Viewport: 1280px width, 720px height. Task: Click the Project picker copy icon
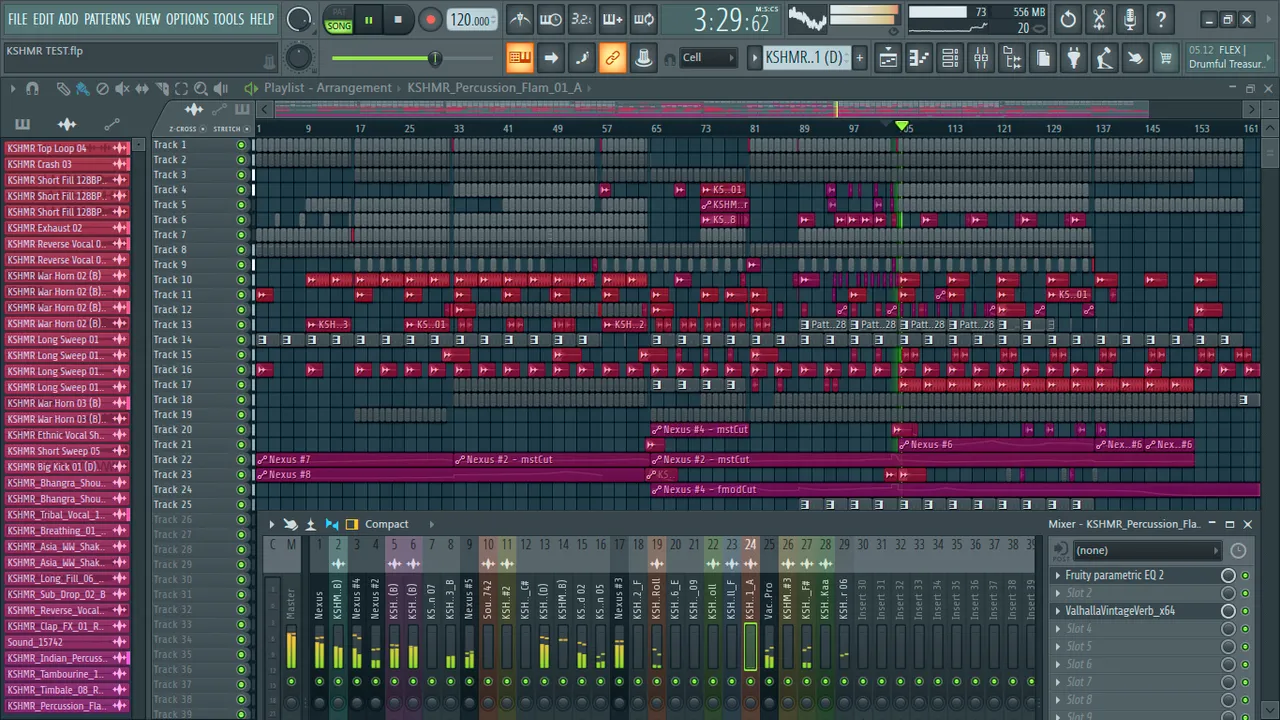1043,58
